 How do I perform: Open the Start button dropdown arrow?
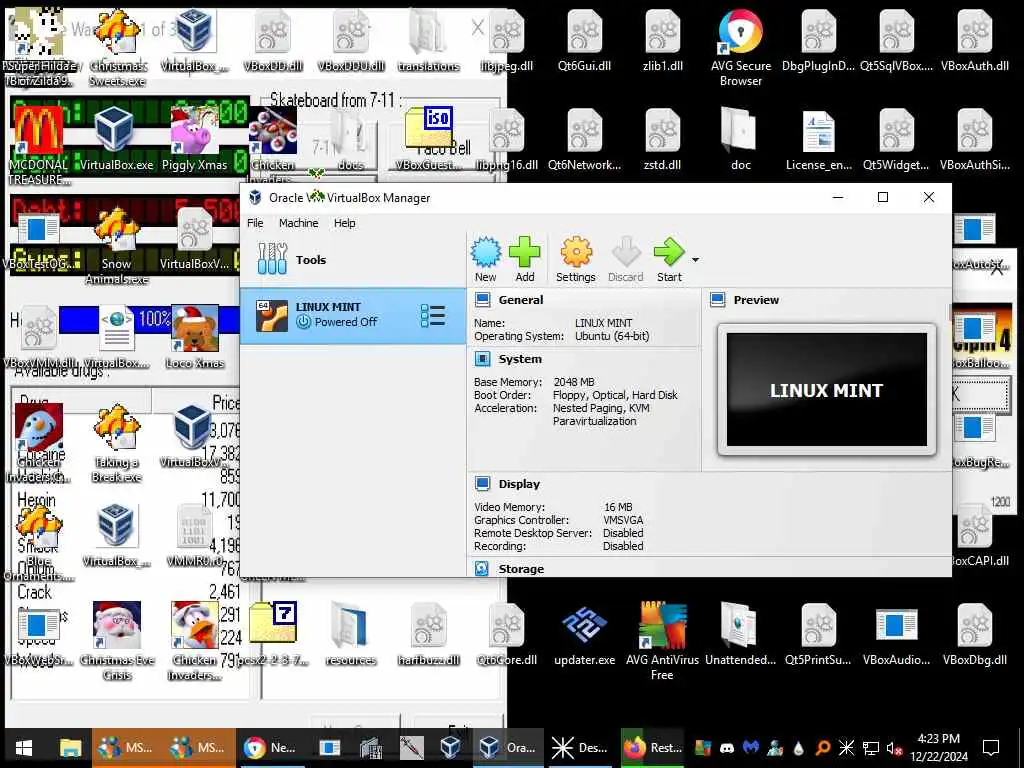click(696, 260)
